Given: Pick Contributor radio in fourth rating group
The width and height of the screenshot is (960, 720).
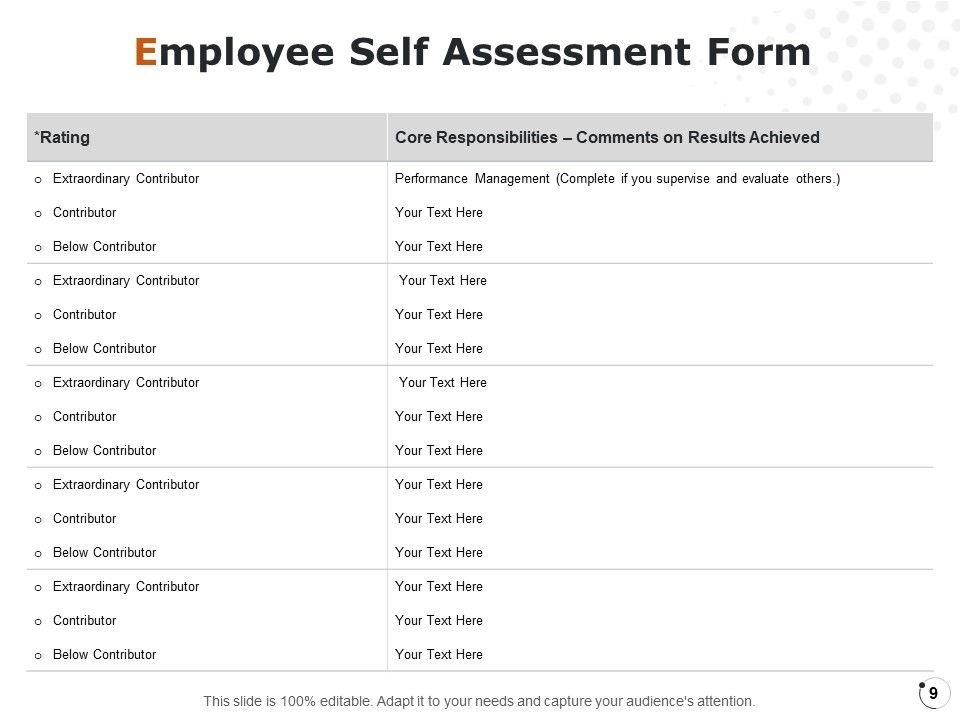Looking at the screenshot, I should [x=38, y=520].
